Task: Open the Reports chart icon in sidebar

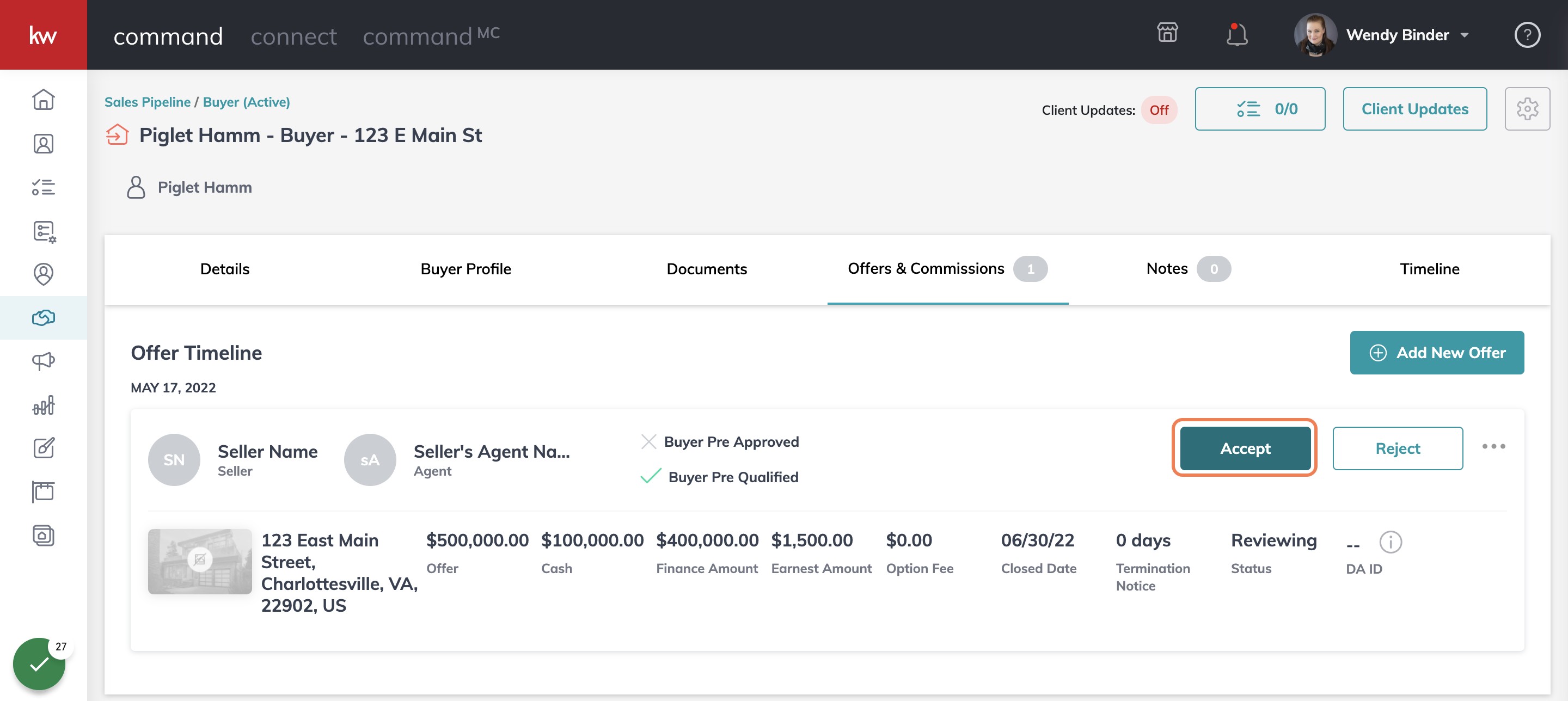Action: coord(43,405)
